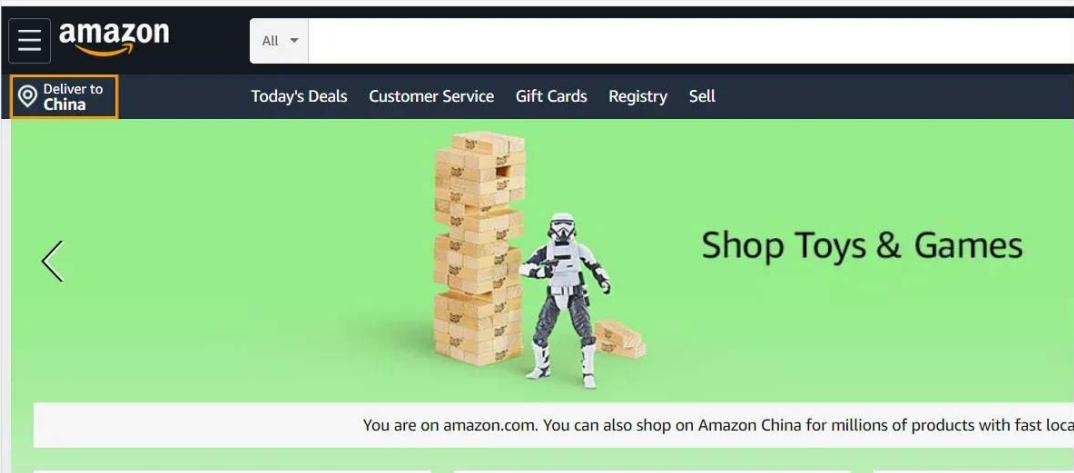1074x473 pixels.
Task: Open the Registry page
Action: click(638, 97)
